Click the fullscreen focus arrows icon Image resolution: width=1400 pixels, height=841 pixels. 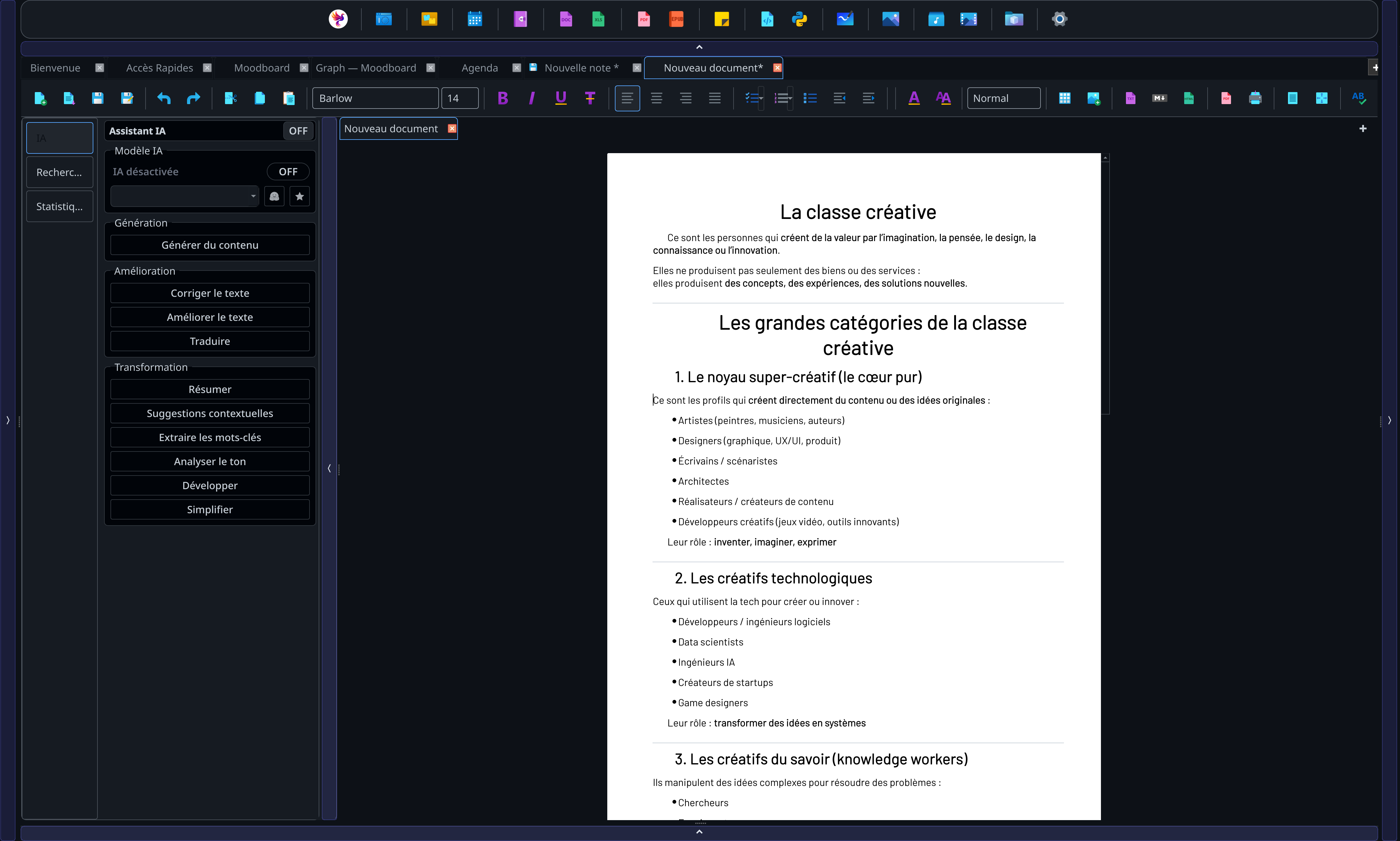tap(1322, 99)
